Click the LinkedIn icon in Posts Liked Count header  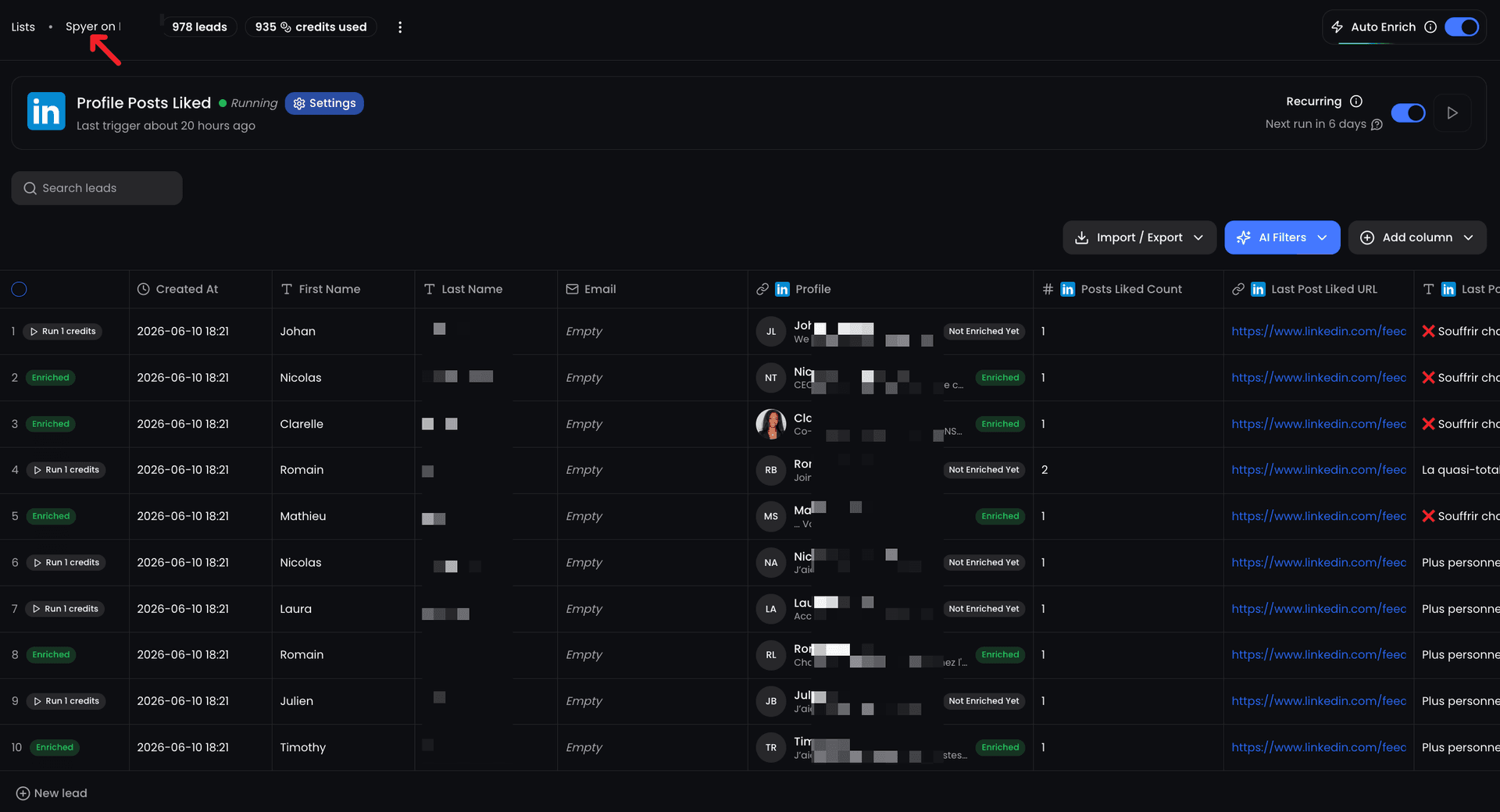[1068, 290]
